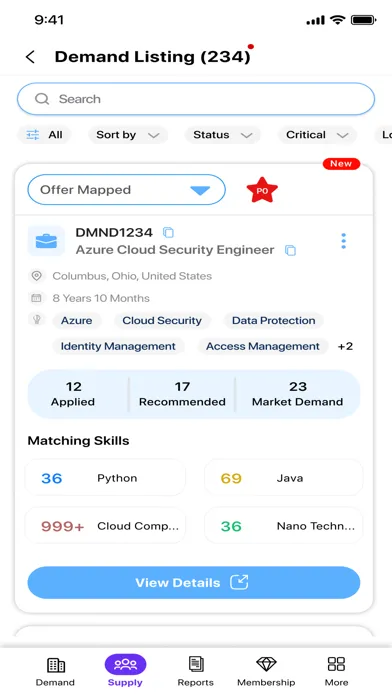Switch to the Demand tab

coord(55,671)
